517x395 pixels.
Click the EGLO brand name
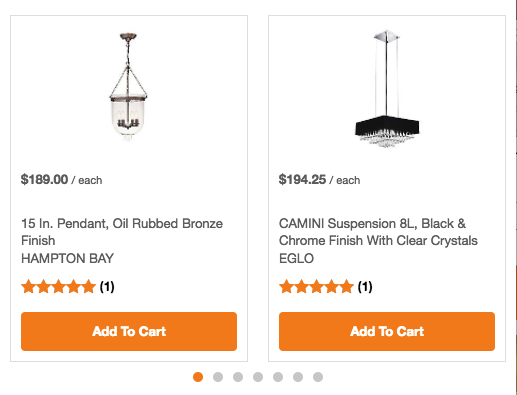tap(296, 258)
